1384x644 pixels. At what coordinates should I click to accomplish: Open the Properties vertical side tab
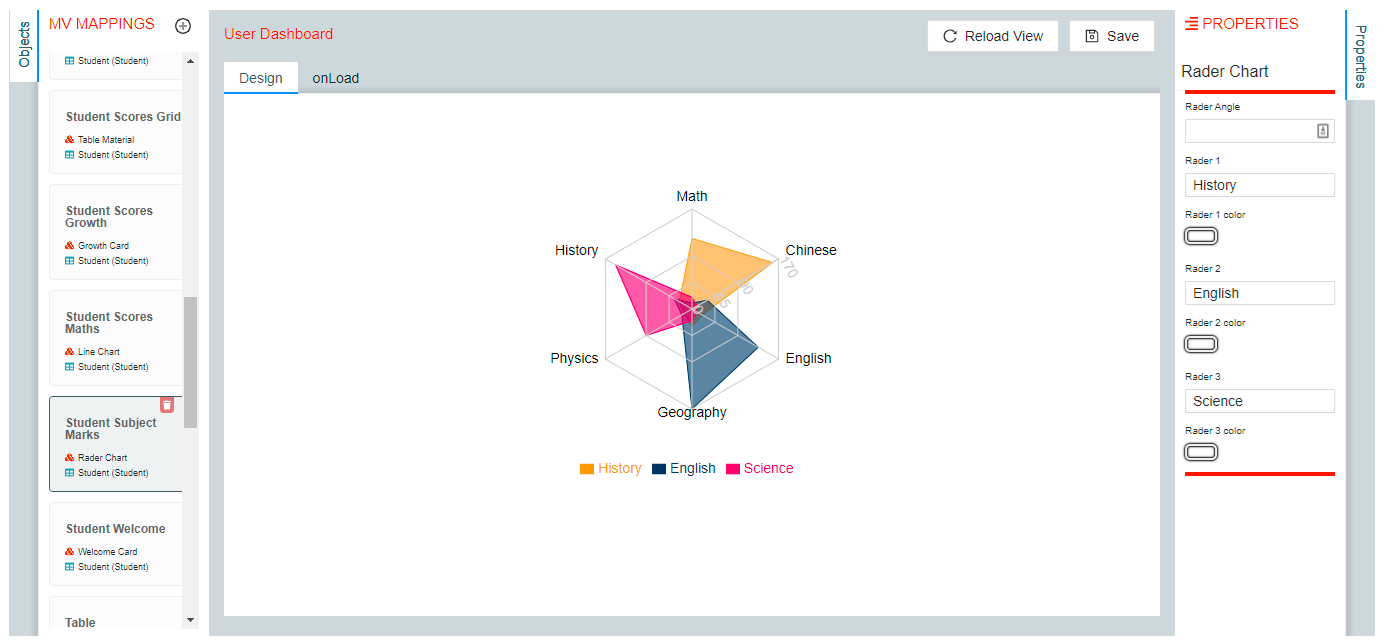click(x=1360, y=56)
